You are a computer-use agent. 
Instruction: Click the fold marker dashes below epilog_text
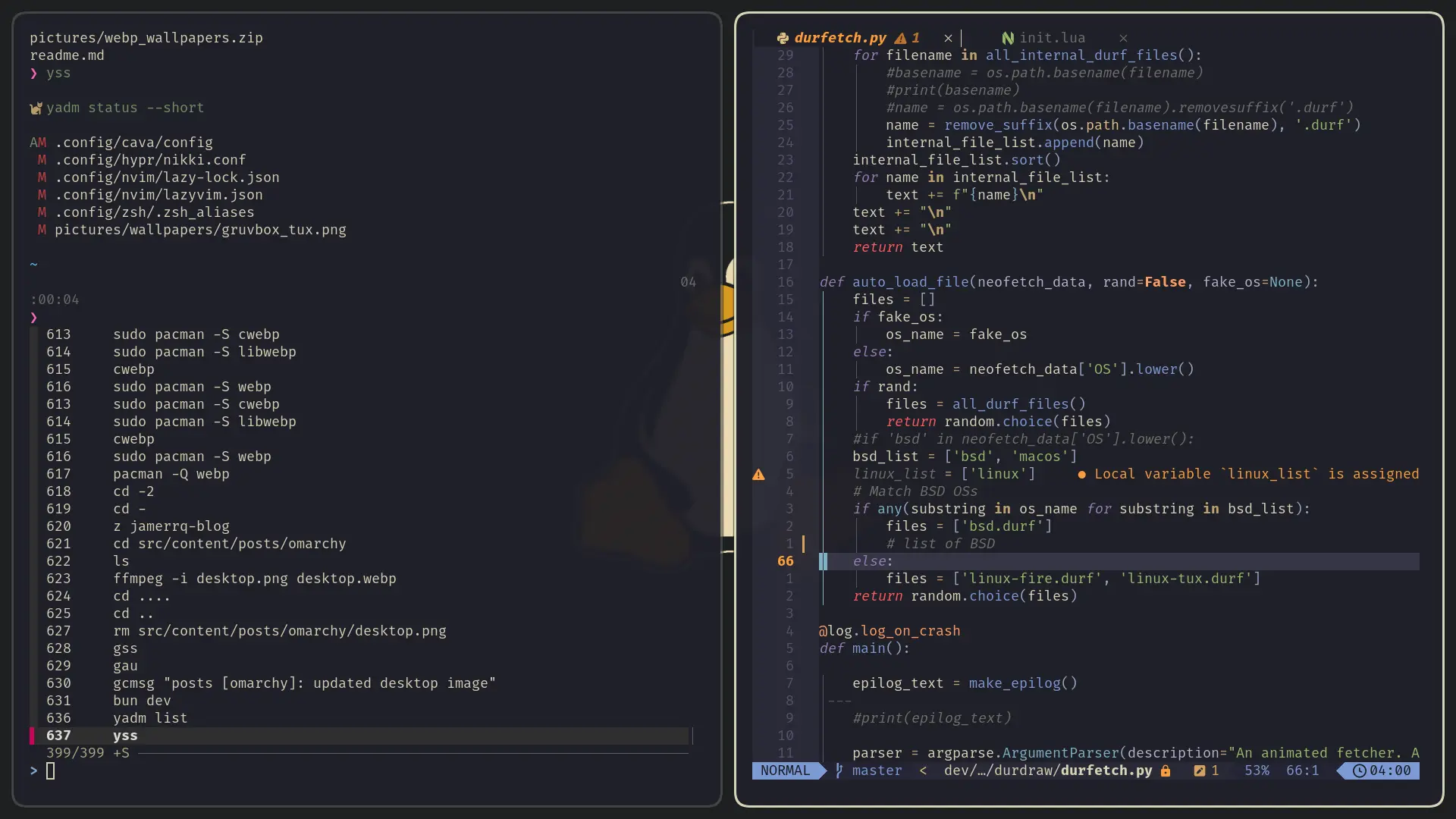tap(839, 701)
